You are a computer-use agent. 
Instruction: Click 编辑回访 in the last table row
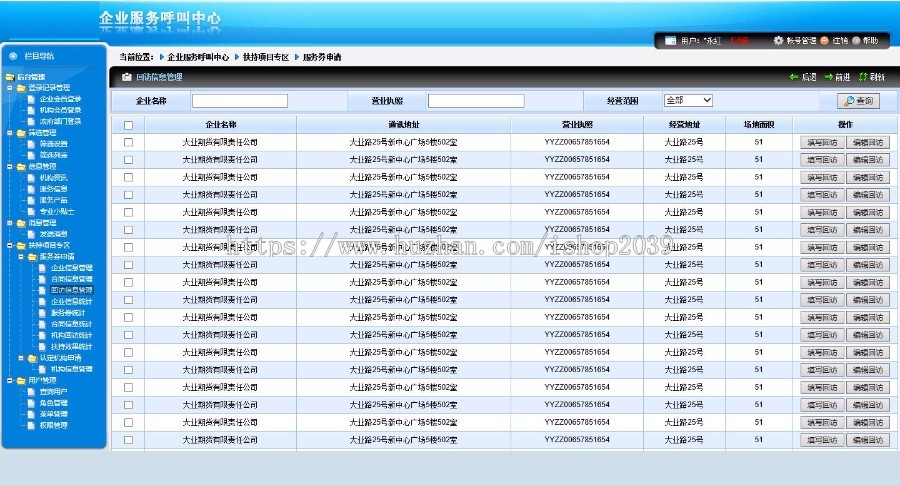(x=868, y=441)
